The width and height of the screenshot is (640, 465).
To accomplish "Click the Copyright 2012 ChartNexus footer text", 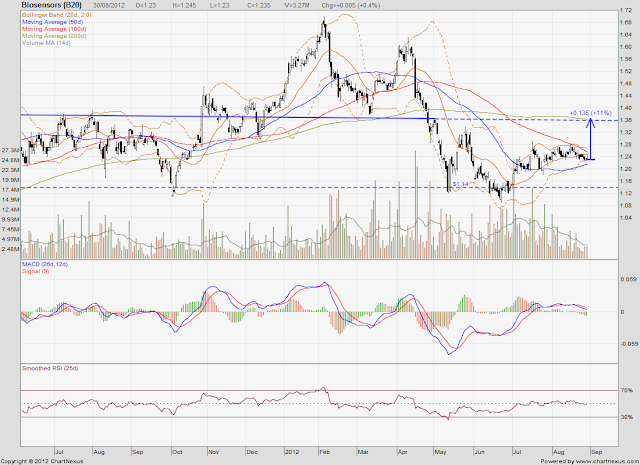I will [42, 461].
